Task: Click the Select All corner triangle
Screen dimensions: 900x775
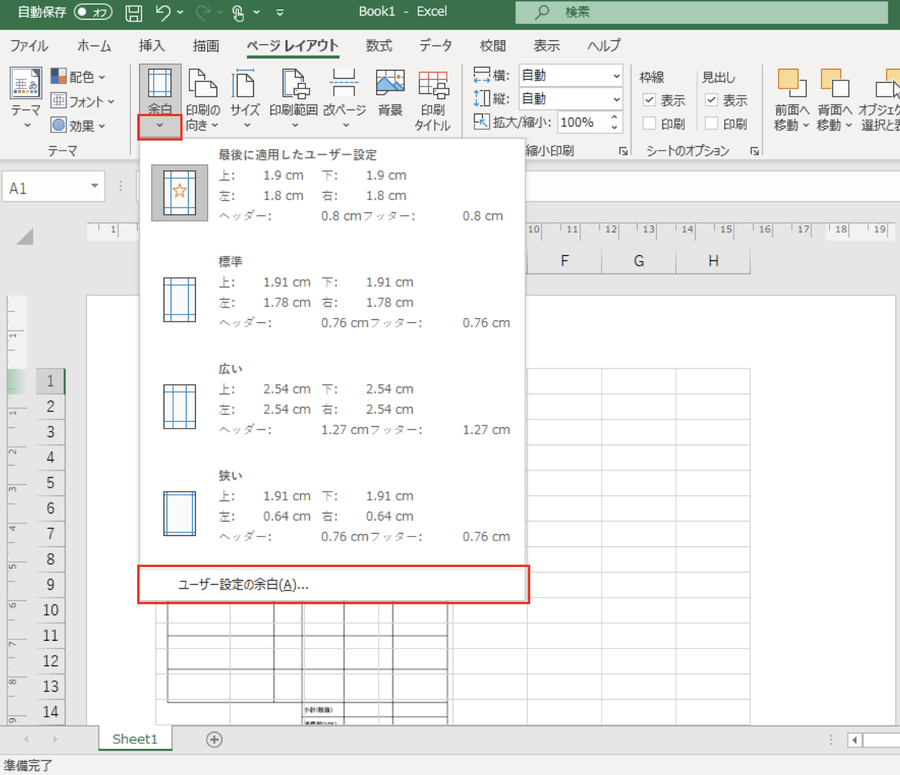Action: (x=25, y=236)
